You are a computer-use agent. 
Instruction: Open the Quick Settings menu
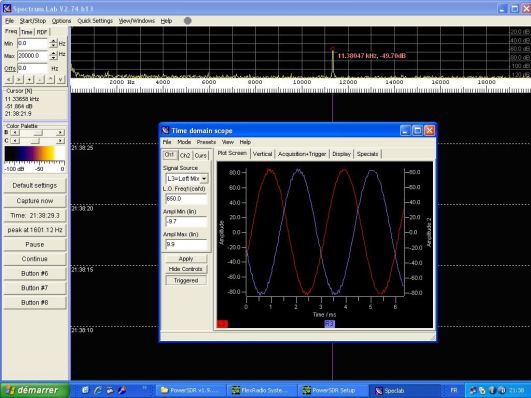[x=95, y=21]
